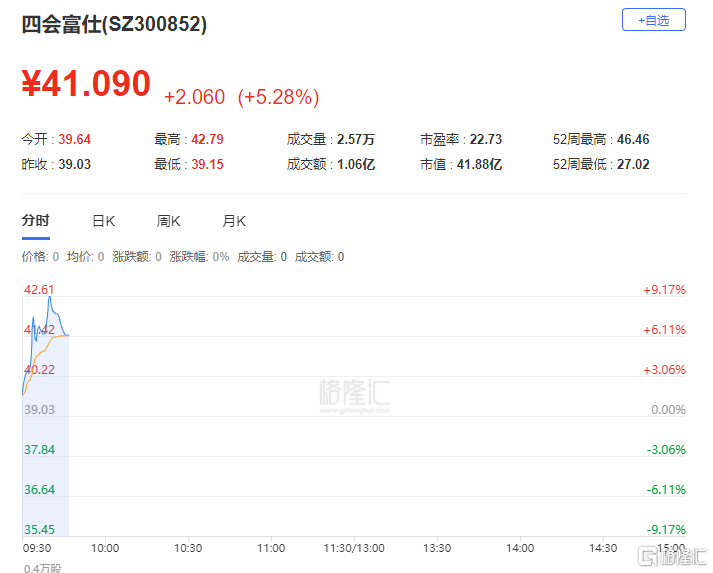713x573 pixels.
Task: Click the chart axis label 42.61
Action: tap(39, 290)
